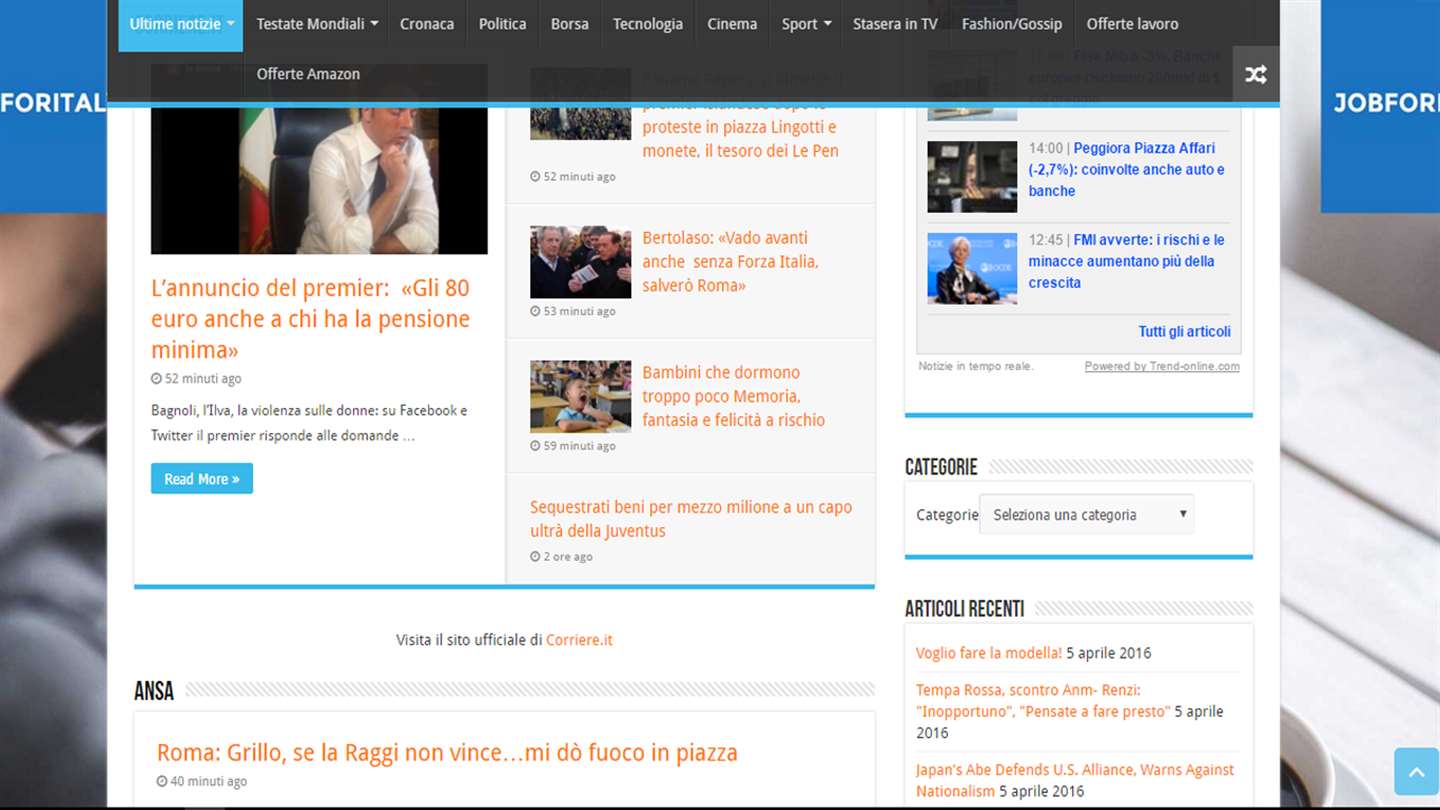Open the Bertolaso Vado avanti article
This screenshot has height=810, width=1440.
click(731, 262)
